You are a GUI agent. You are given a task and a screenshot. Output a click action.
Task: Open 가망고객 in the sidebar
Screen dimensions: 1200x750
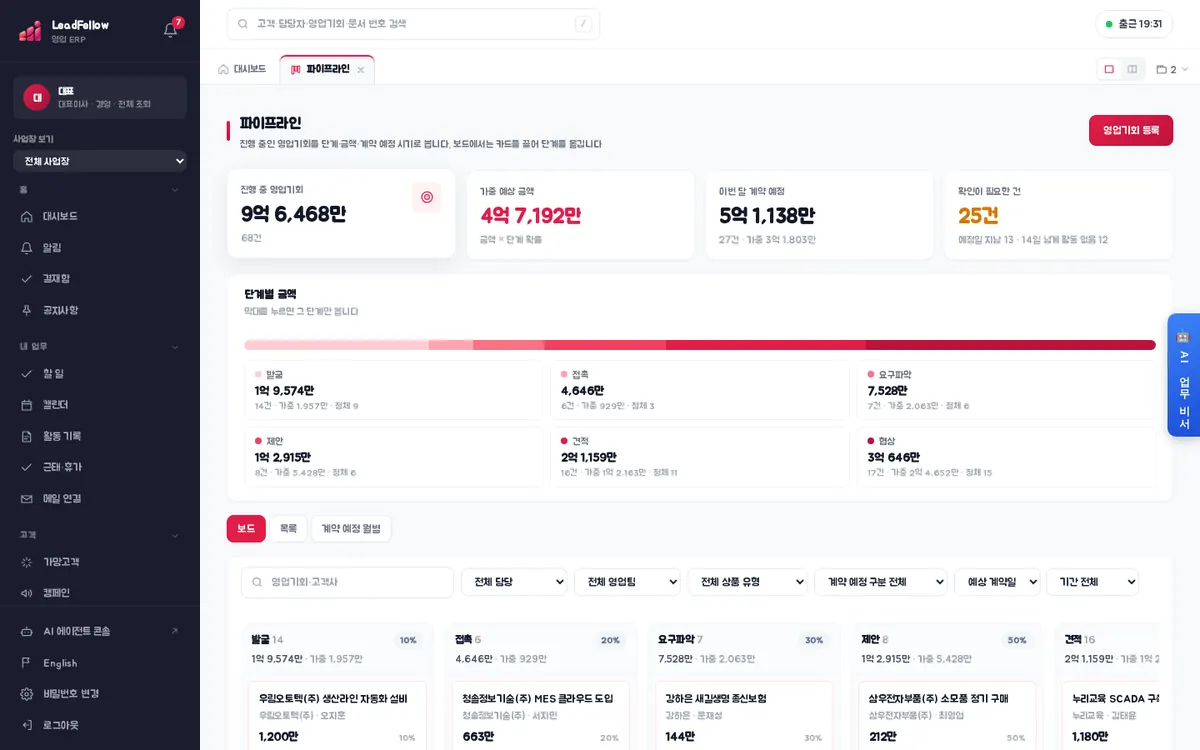pyautogui.click(x=100, y=561)
